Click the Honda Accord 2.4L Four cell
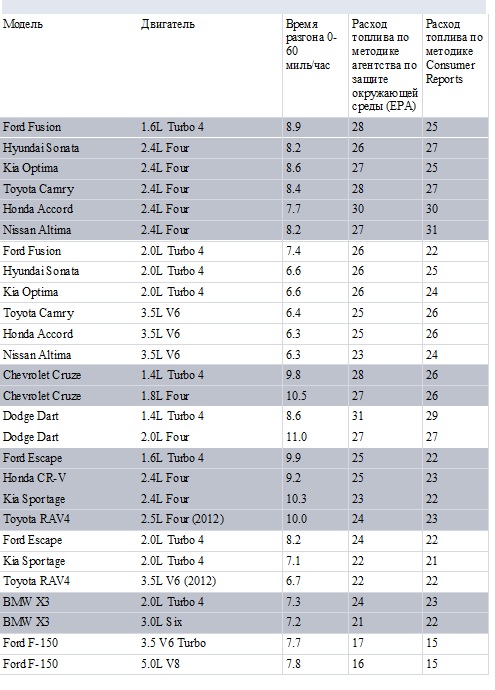Screen dimensions: 495x690 pyautogui.click(x=165, y=209)
